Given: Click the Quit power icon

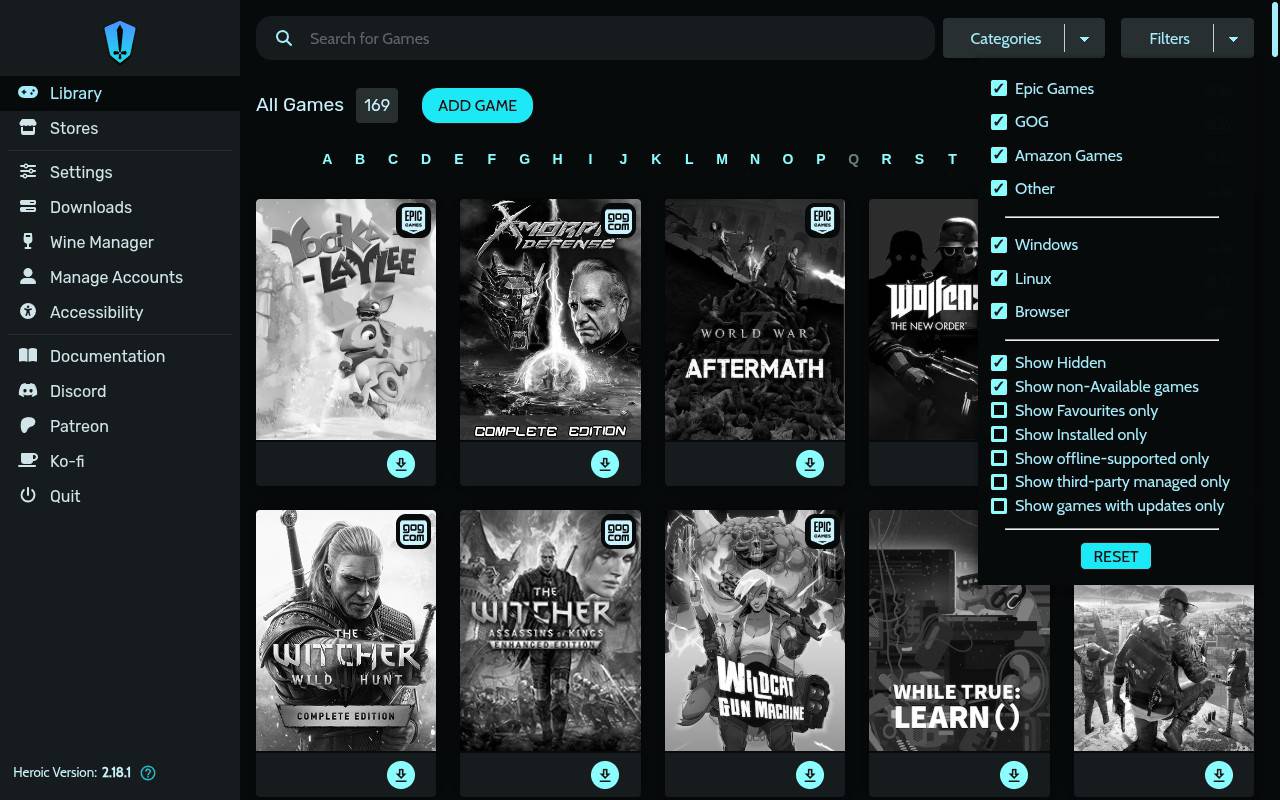Looking at the screenshot, I should (28, 496).
